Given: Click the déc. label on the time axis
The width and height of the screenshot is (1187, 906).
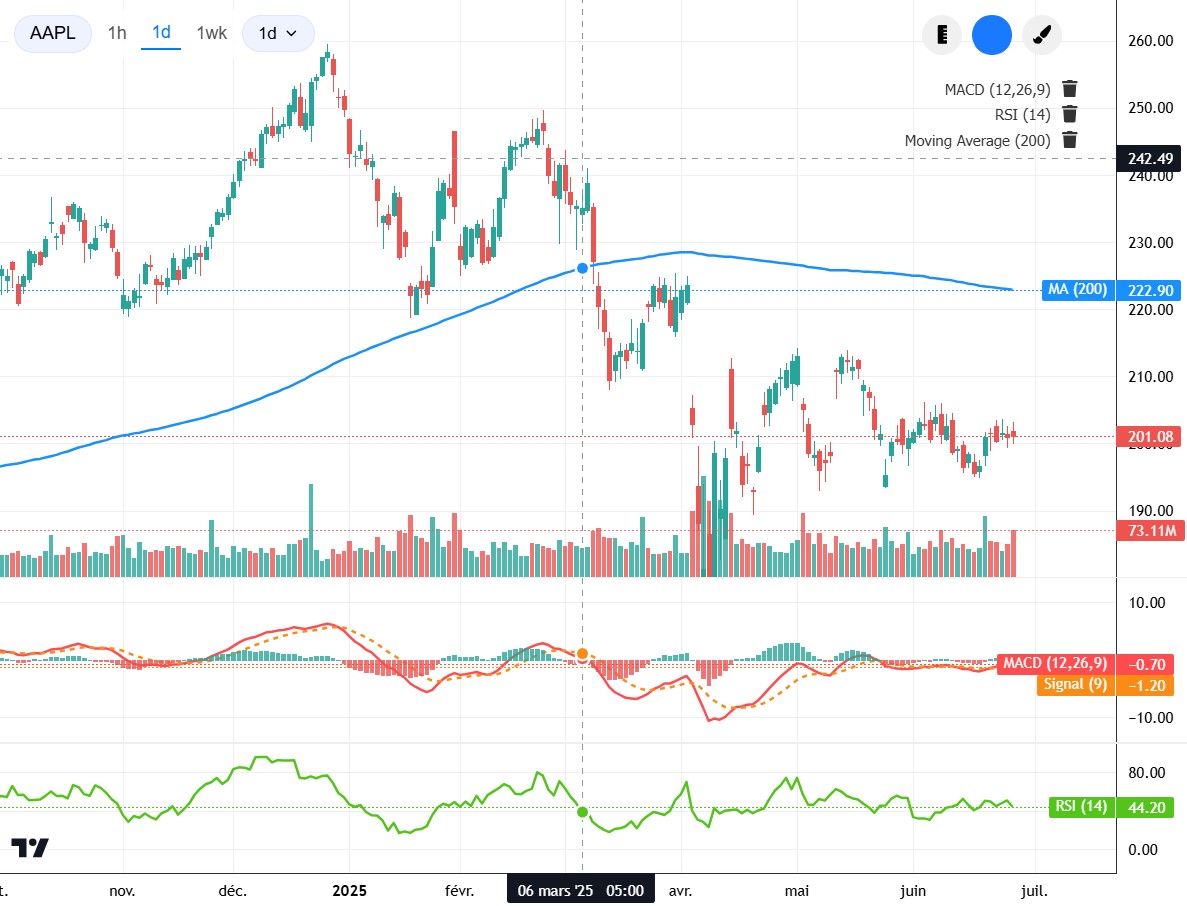Looking at the screenshot, I should click(x=232, y=891).
